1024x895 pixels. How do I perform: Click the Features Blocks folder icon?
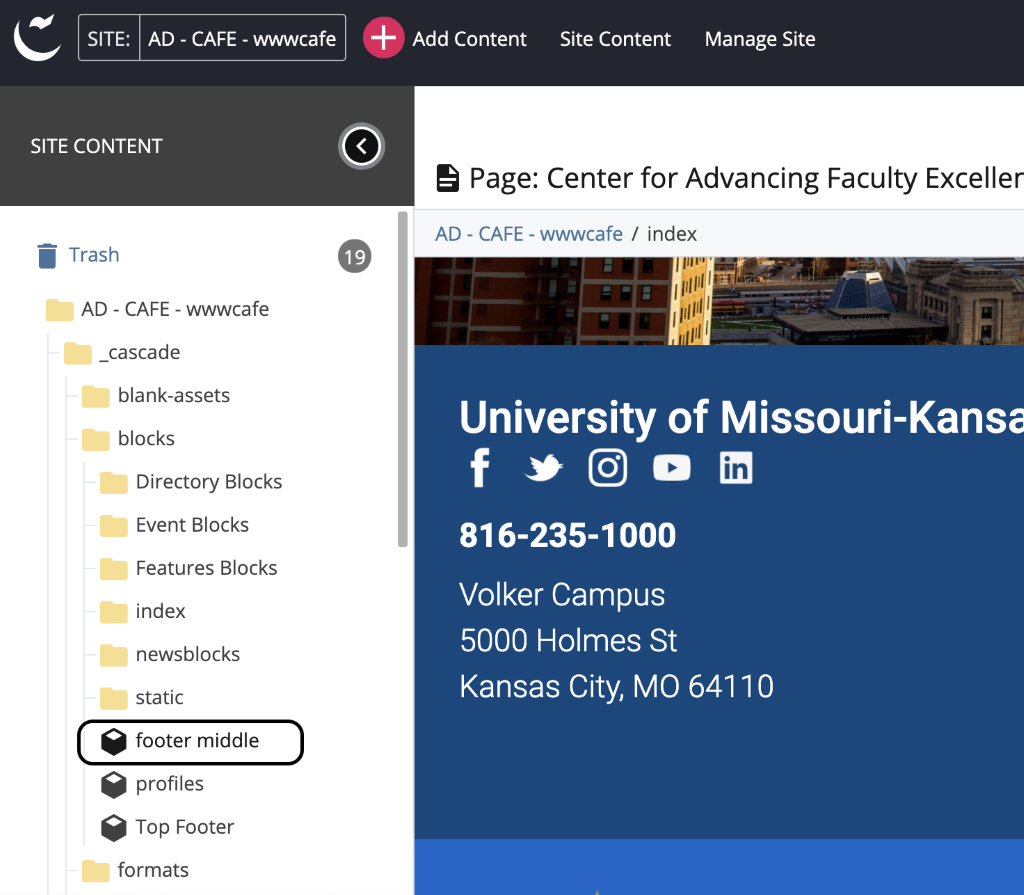(x=114, y=568)
